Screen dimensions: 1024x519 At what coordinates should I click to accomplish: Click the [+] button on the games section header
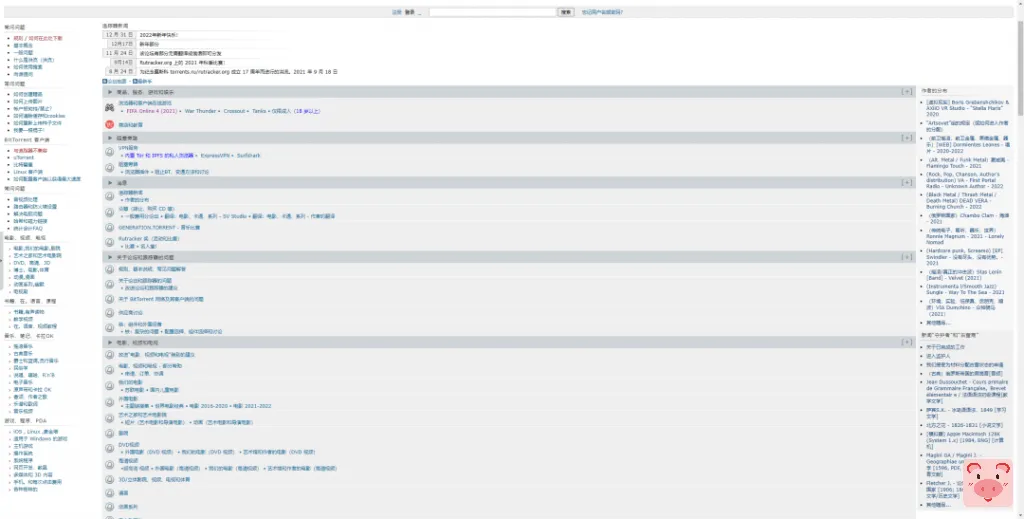[x=906, y=92]
